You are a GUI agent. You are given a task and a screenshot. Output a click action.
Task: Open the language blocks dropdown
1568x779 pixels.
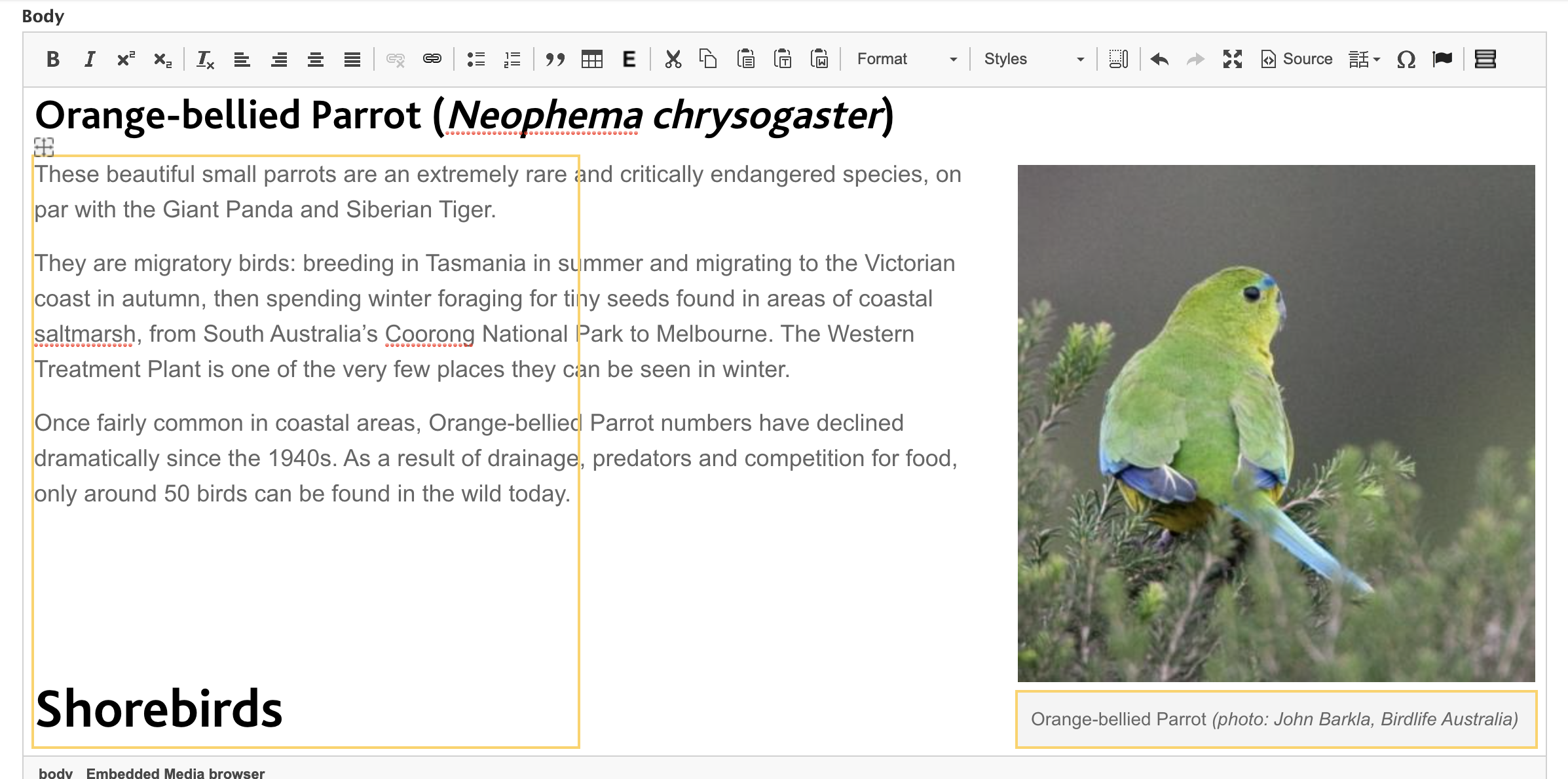(1364, 60)
